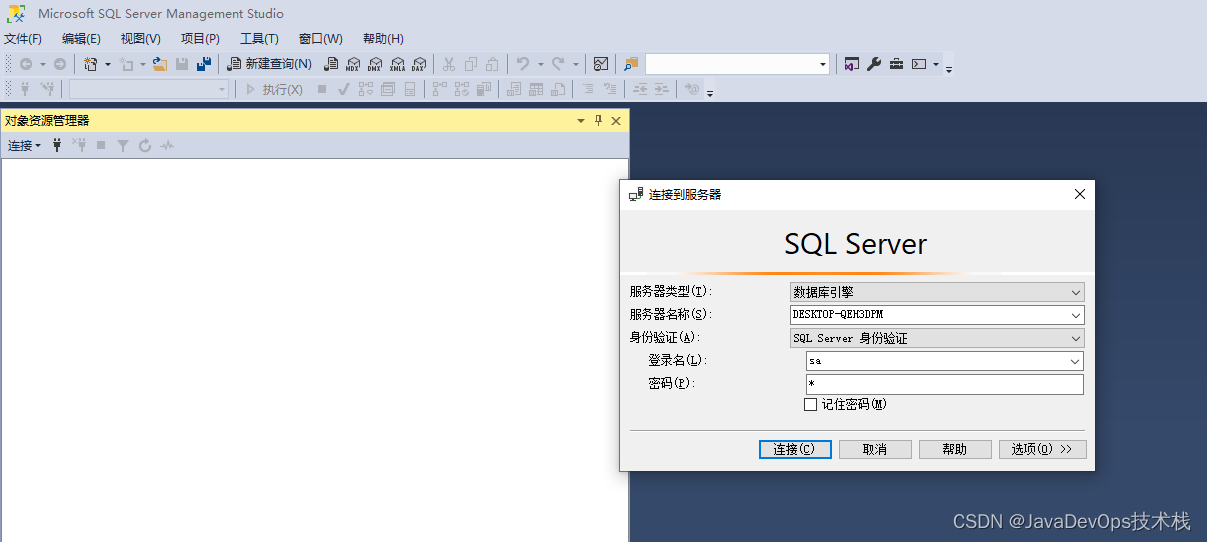Image resolution: width=1207 pixels, height=542 pixels.
Task: Close the 对象资源管理器 panel
Action: coord(616,121)
